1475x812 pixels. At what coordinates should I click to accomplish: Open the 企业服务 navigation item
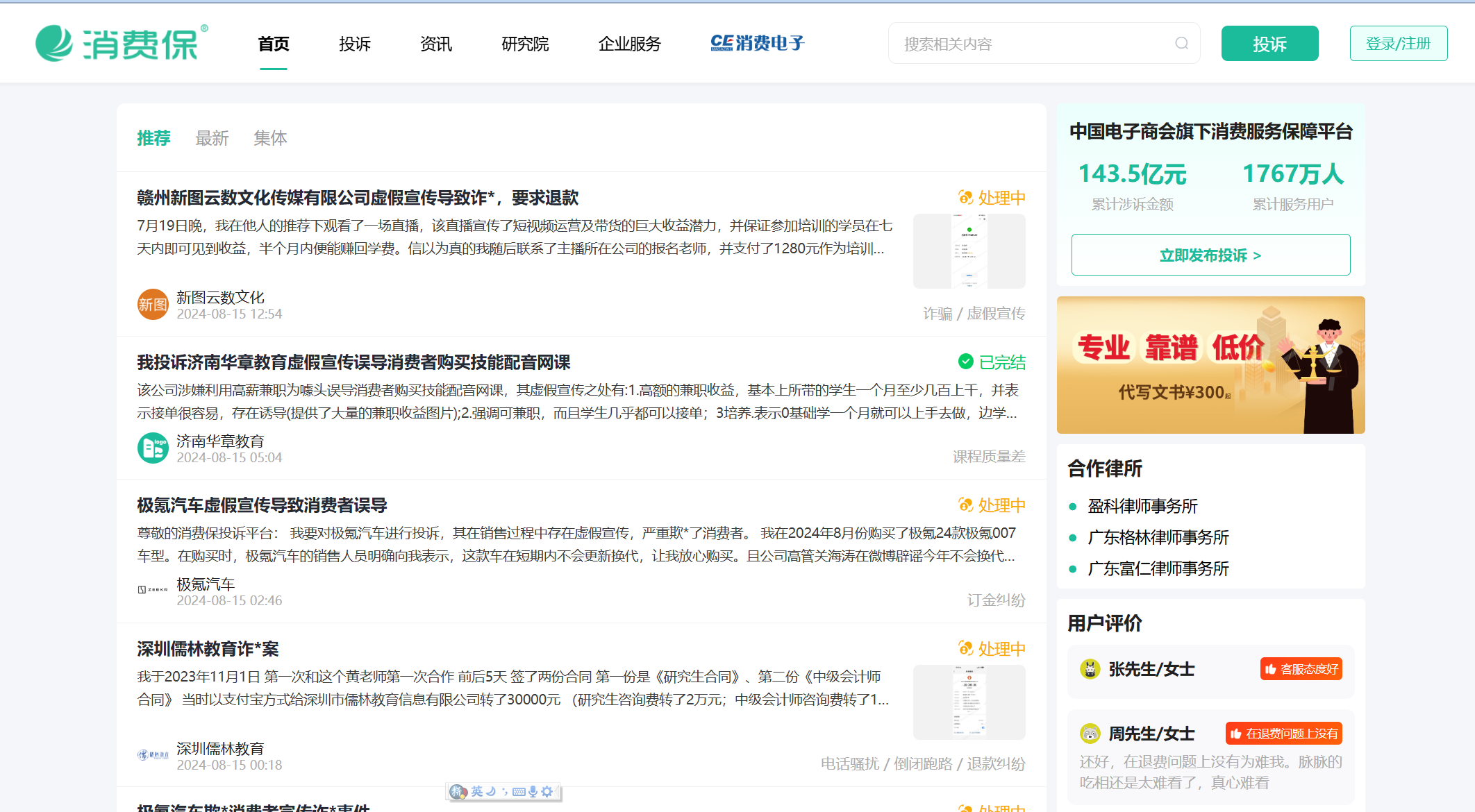tap(630, 44)
